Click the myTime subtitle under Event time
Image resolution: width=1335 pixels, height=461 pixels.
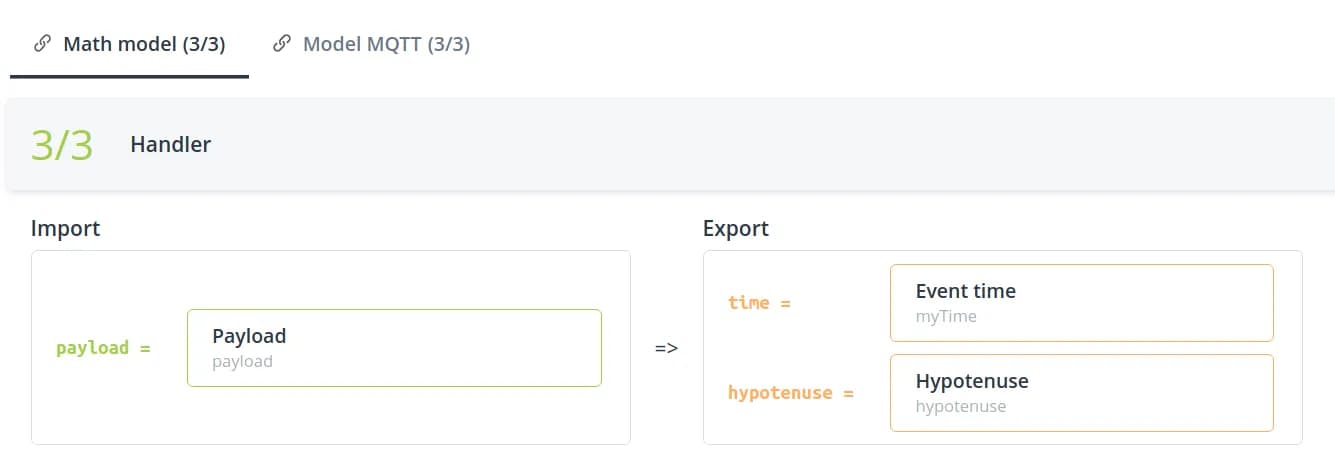(x=946, y=316)
